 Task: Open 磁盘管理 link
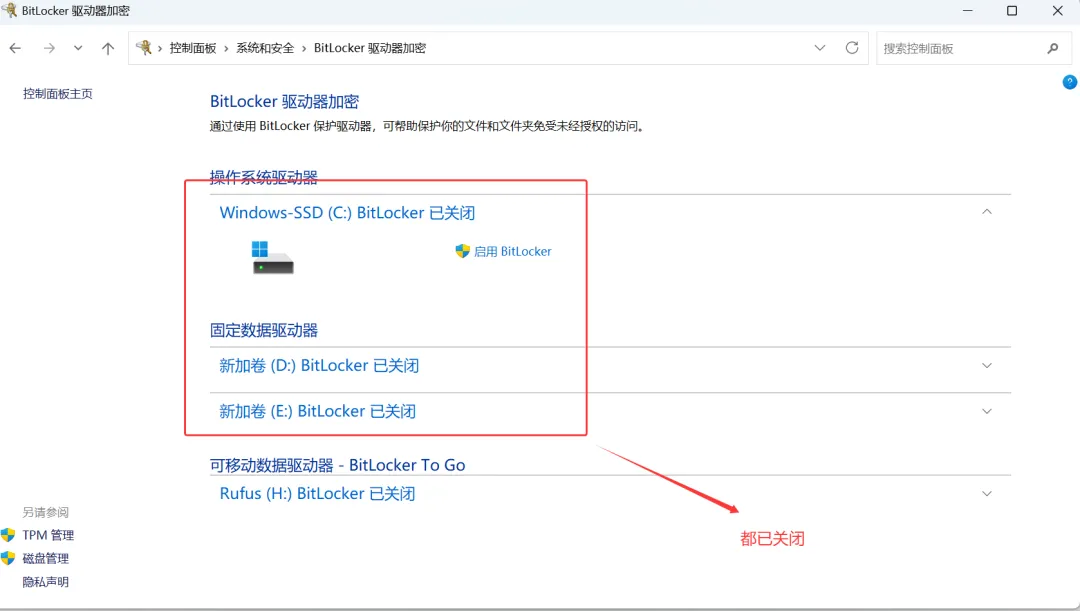click(45, 559)
